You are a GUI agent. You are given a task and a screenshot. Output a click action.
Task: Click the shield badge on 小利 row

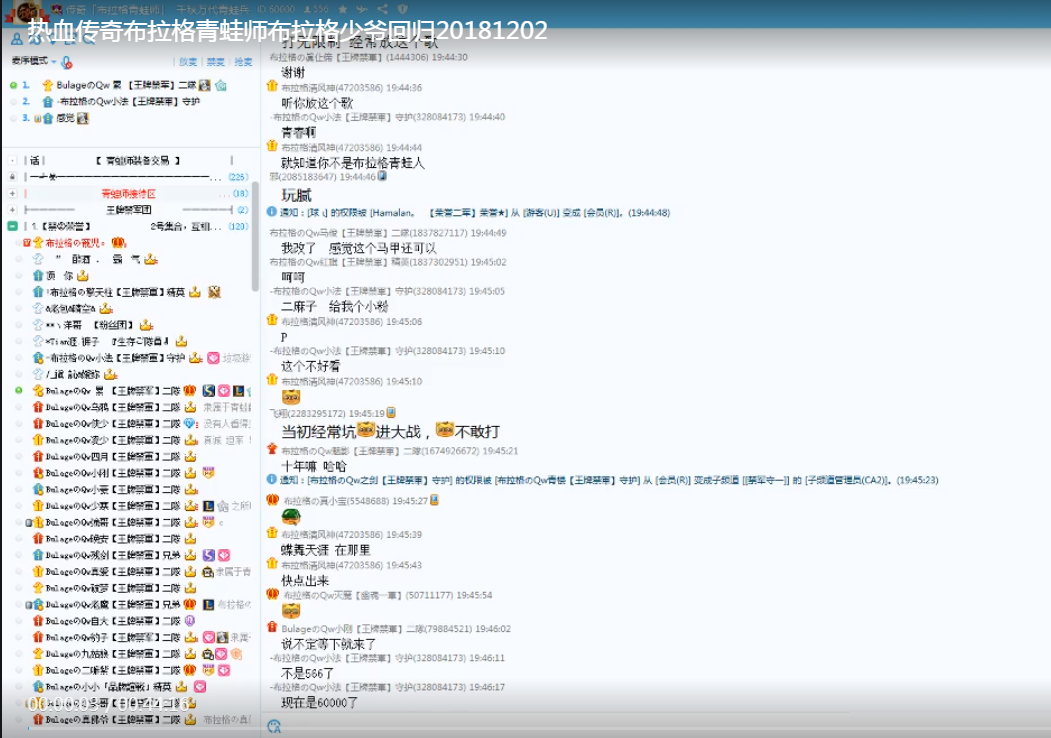(208, 473)
